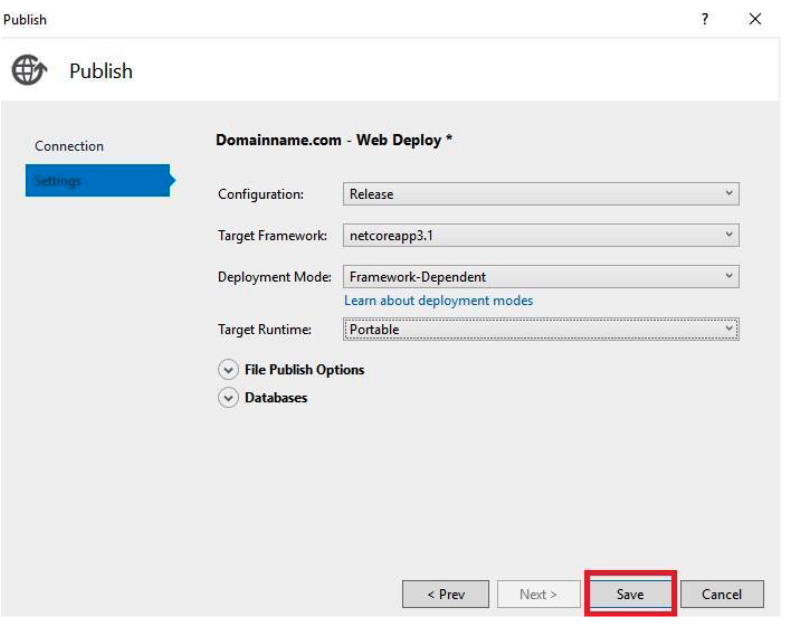Image resolution: width=789 pixels, height=625 pixels.
Task: Click the Next button
Action: coord(538,594)
